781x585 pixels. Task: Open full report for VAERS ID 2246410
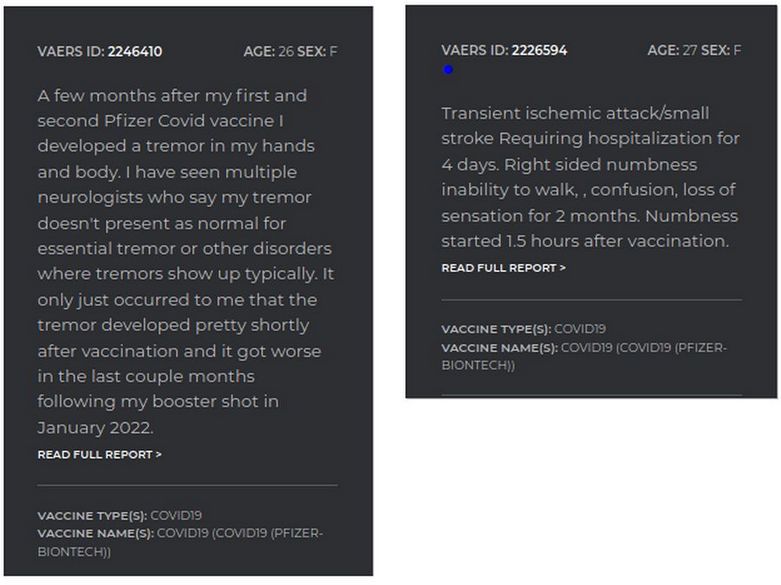coord(99,454)
